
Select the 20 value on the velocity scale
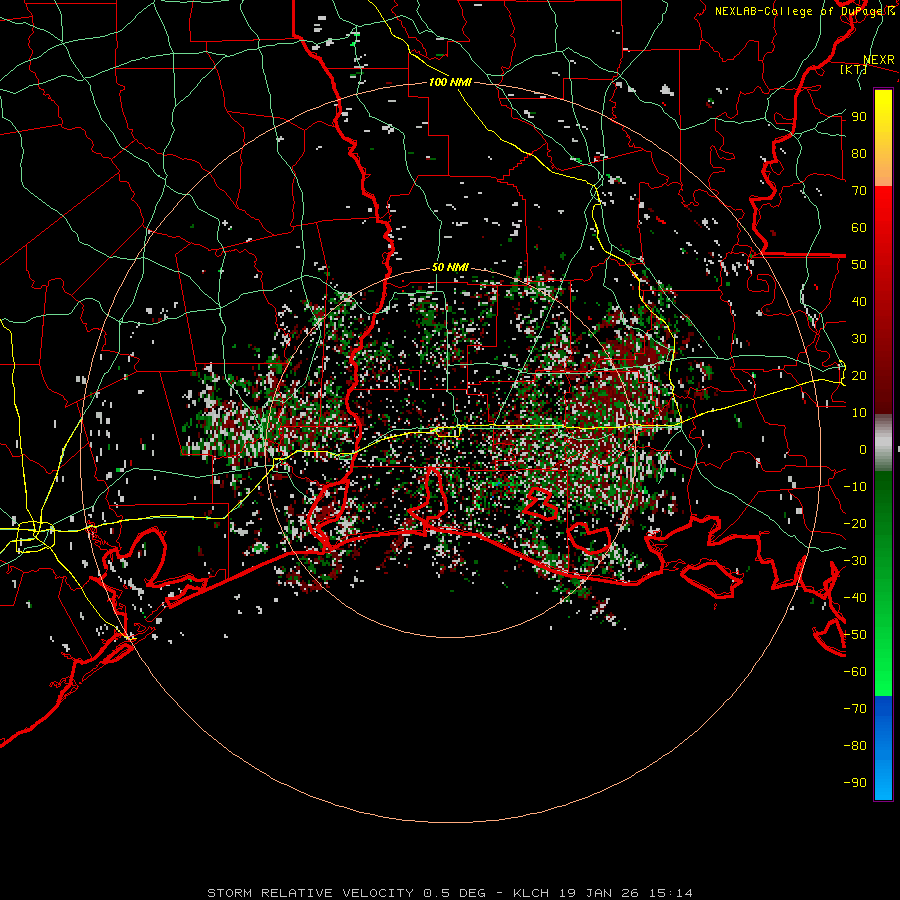coord(859,376)
